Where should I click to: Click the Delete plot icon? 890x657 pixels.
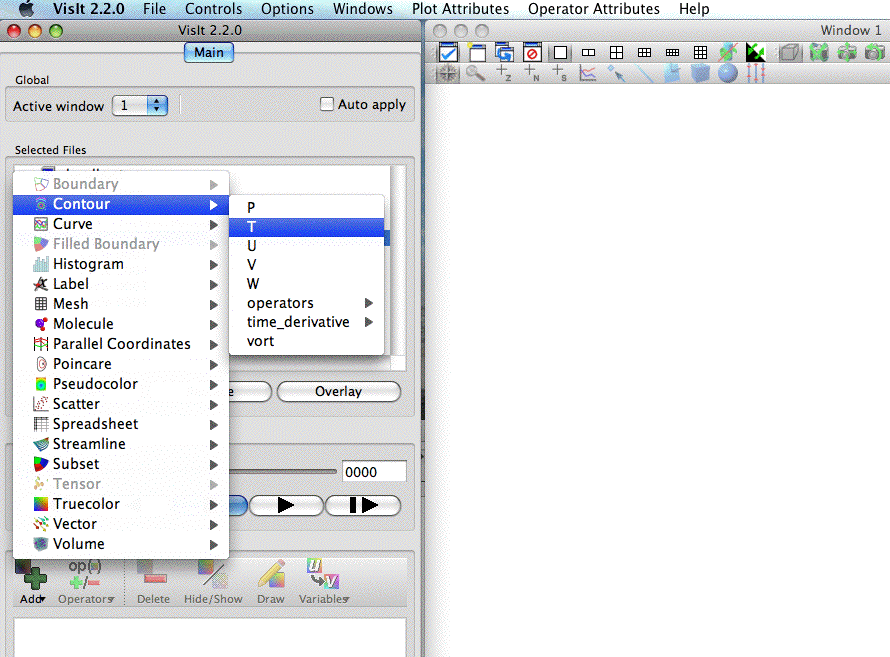153,579
